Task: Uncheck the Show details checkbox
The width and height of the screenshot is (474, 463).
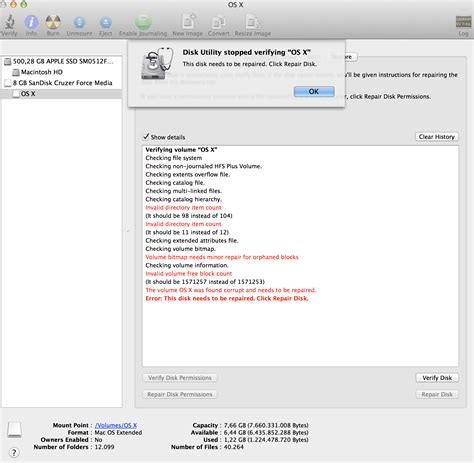Action: point(146,137)
